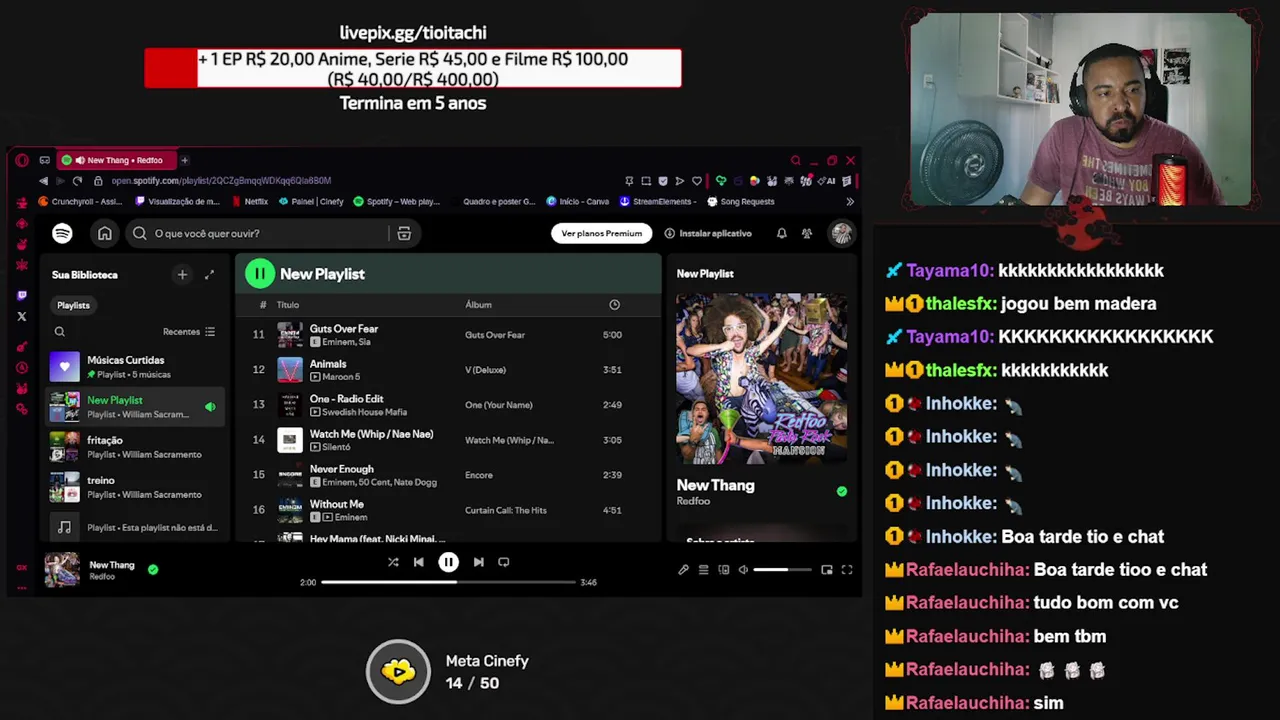Open the play queue icon
Image resolution: width=1280 pixels, height=720 pixels.
pos(703,570)
